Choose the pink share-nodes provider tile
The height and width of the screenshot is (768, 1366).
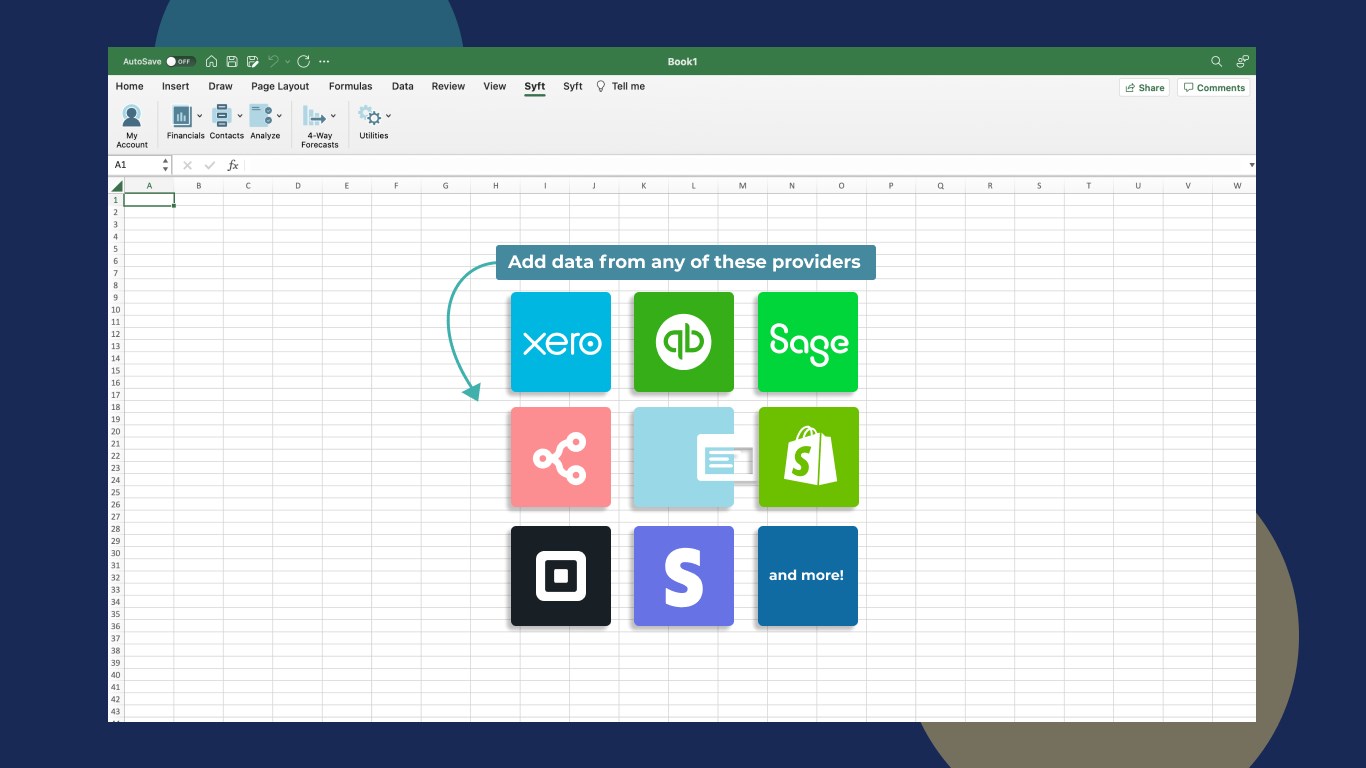561,457
